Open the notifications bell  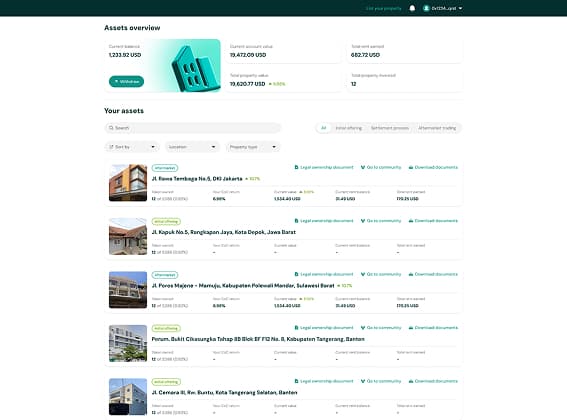coord(412,8)
